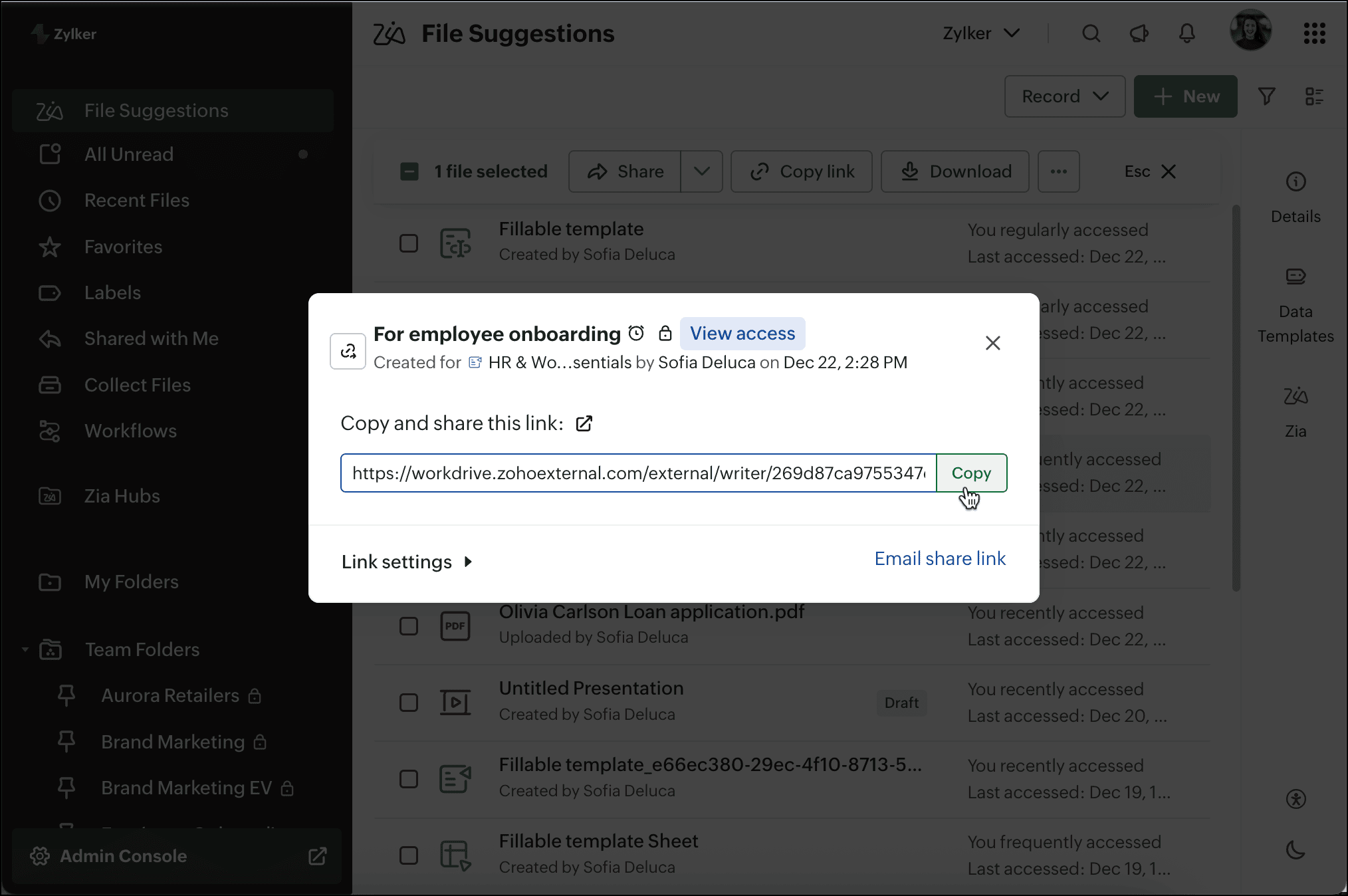Click the share link URL field
Viewport: 1348px width, 896px height.
tap(638, 473)
